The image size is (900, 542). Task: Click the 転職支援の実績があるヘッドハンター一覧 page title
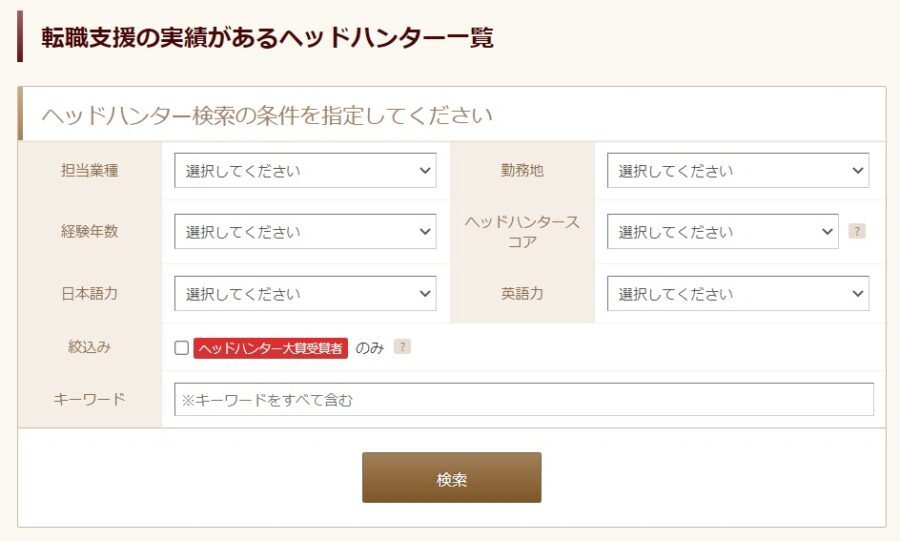tap(267, 38)
